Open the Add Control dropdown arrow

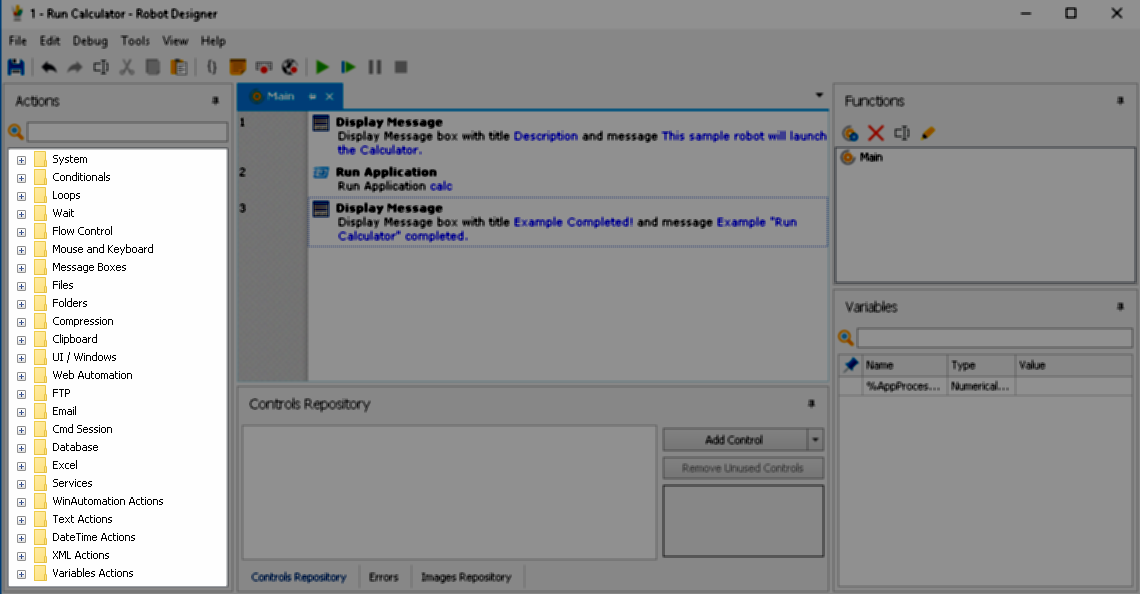click(x=815, y=440)
